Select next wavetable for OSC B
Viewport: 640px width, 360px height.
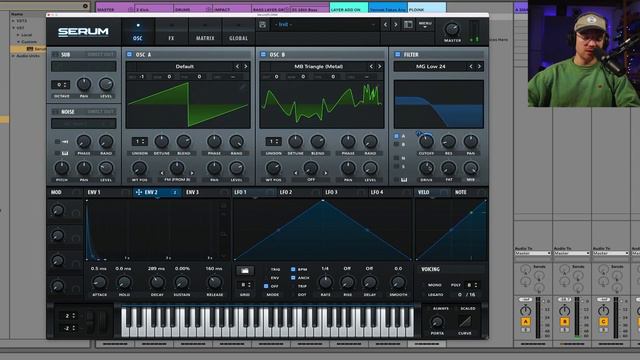(x=380, y=66)
